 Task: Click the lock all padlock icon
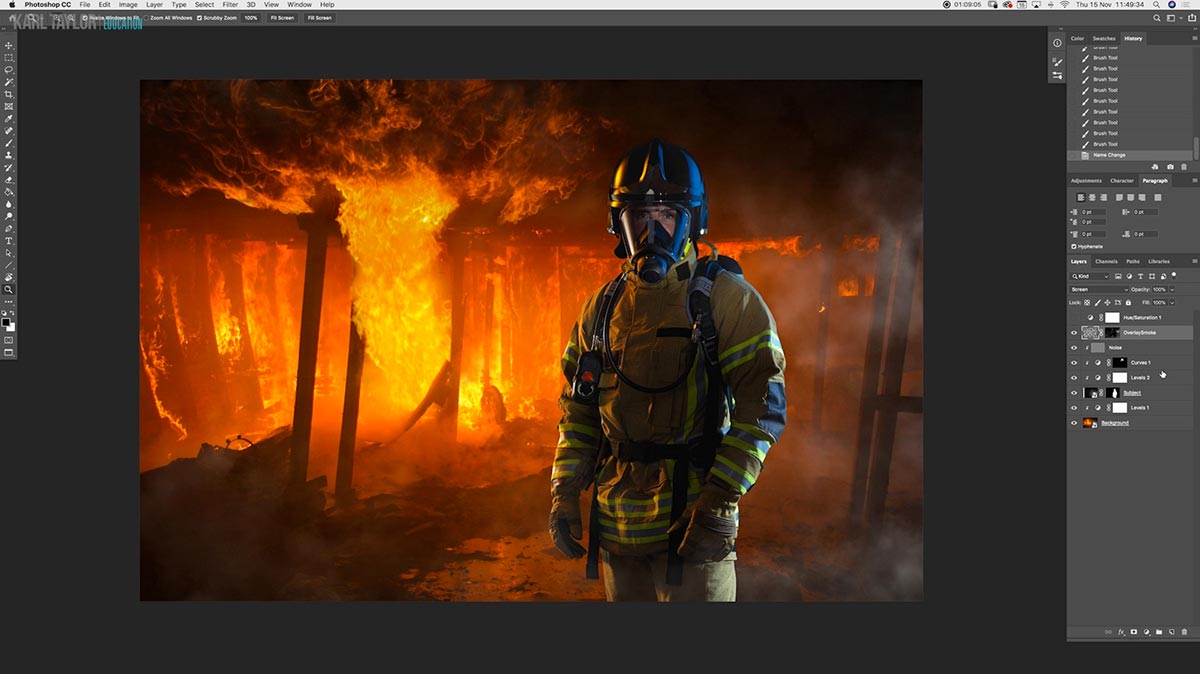coord(1128,302)
